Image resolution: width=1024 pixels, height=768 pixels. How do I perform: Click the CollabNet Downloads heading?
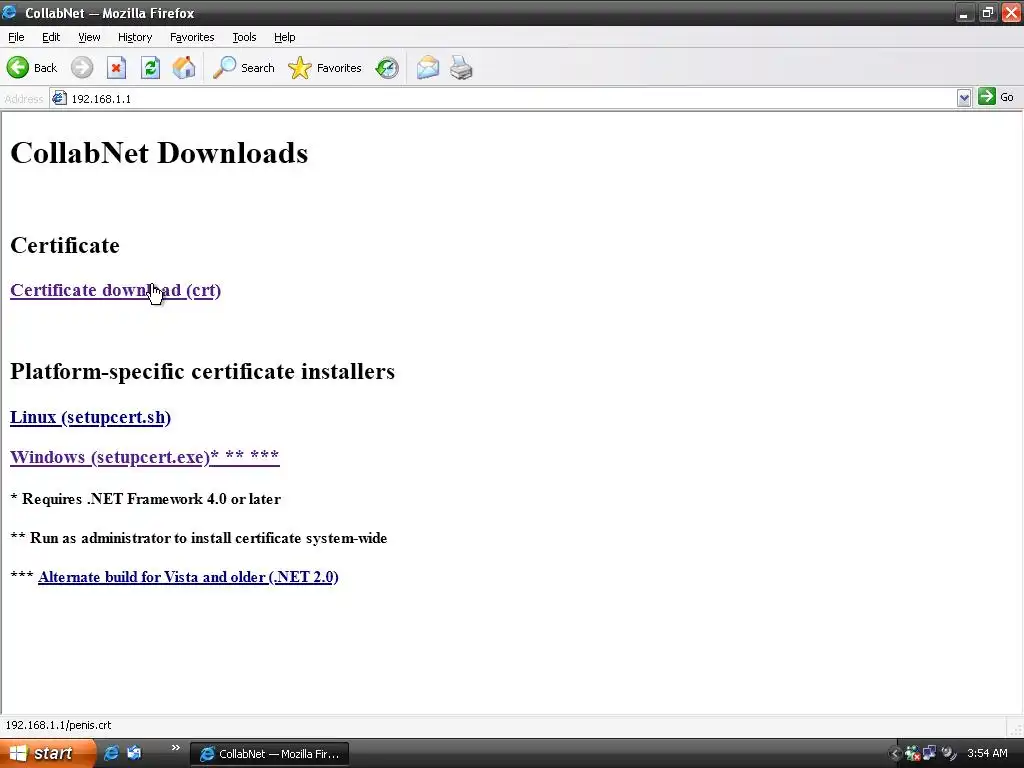point(159,153)
